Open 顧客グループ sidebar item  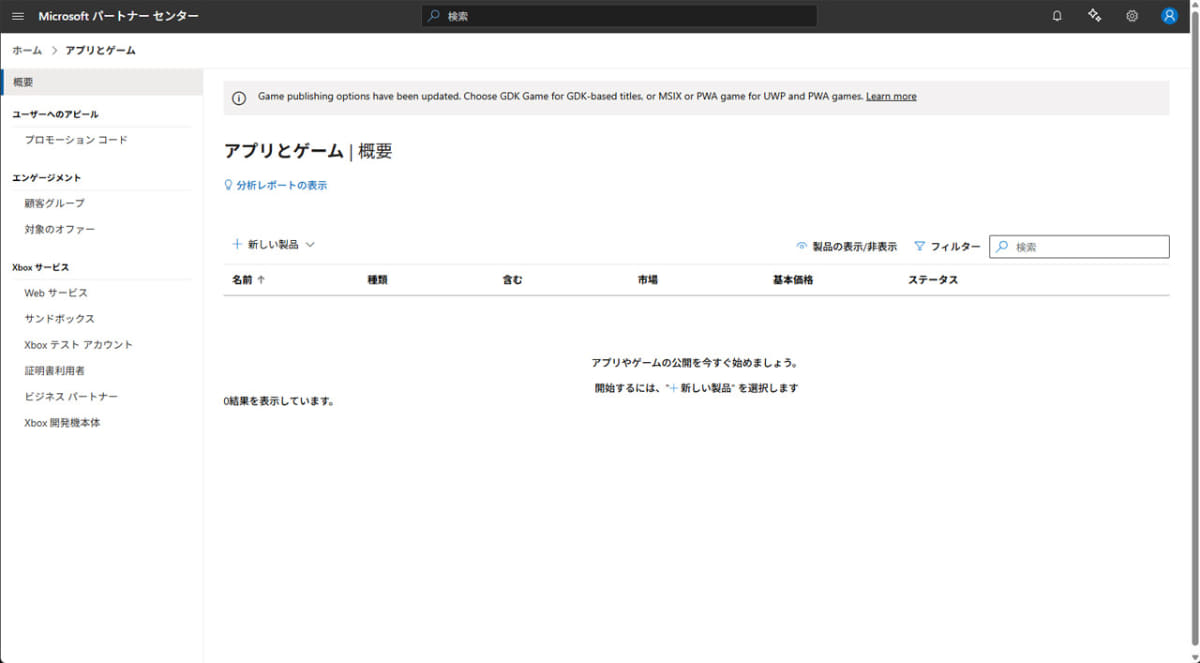(54, 203)
